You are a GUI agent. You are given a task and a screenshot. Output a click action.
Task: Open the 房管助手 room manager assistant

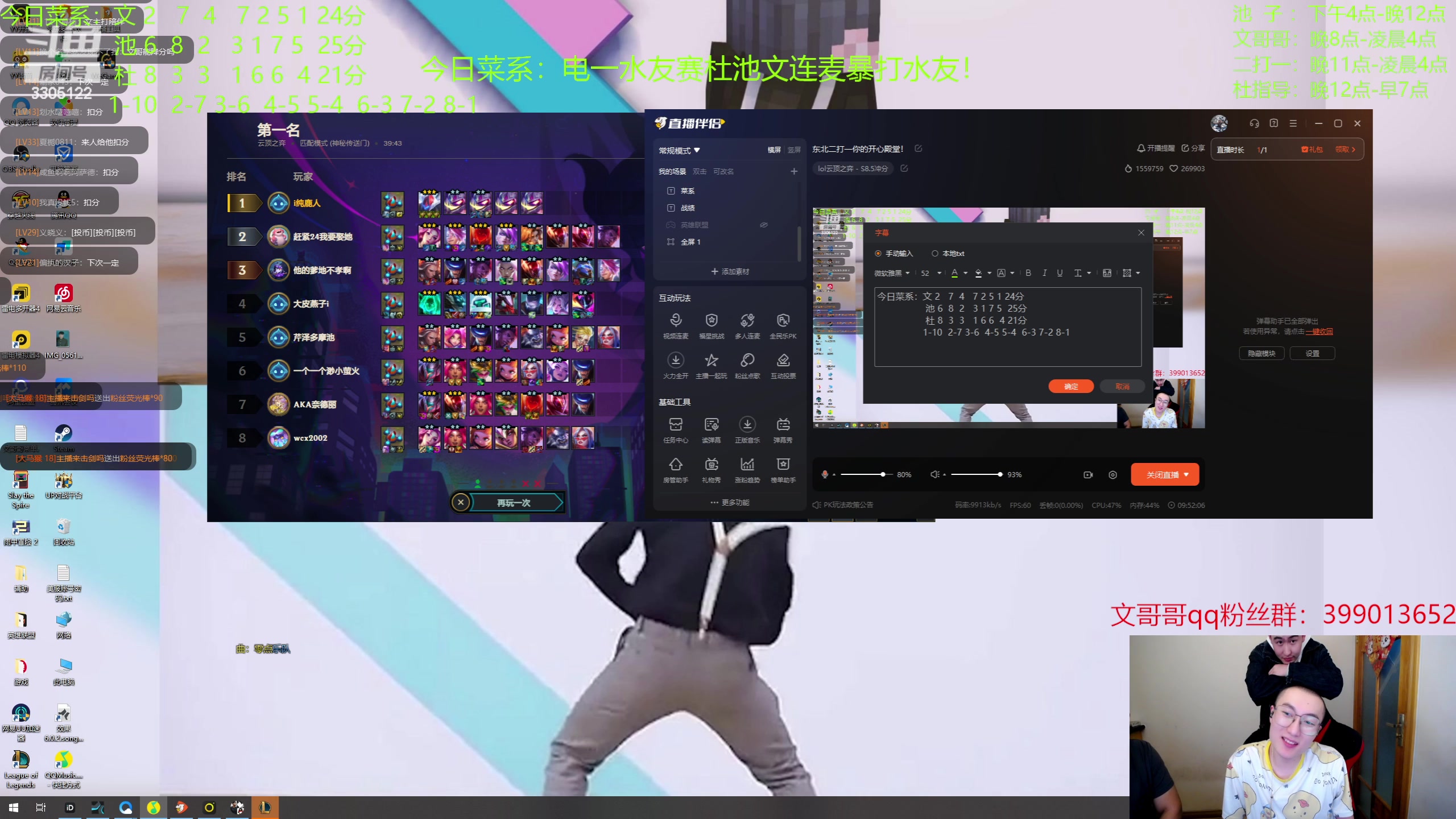676,470
